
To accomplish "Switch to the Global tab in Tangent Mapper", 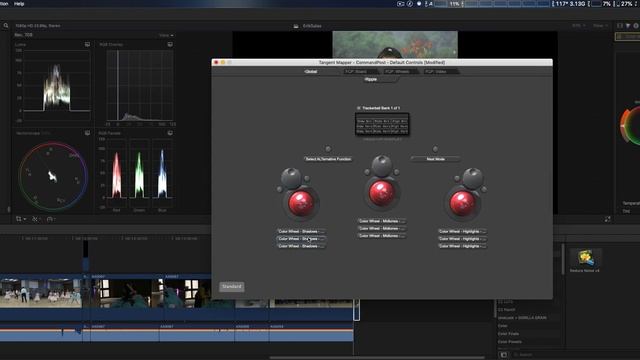I will click(310, 71).
